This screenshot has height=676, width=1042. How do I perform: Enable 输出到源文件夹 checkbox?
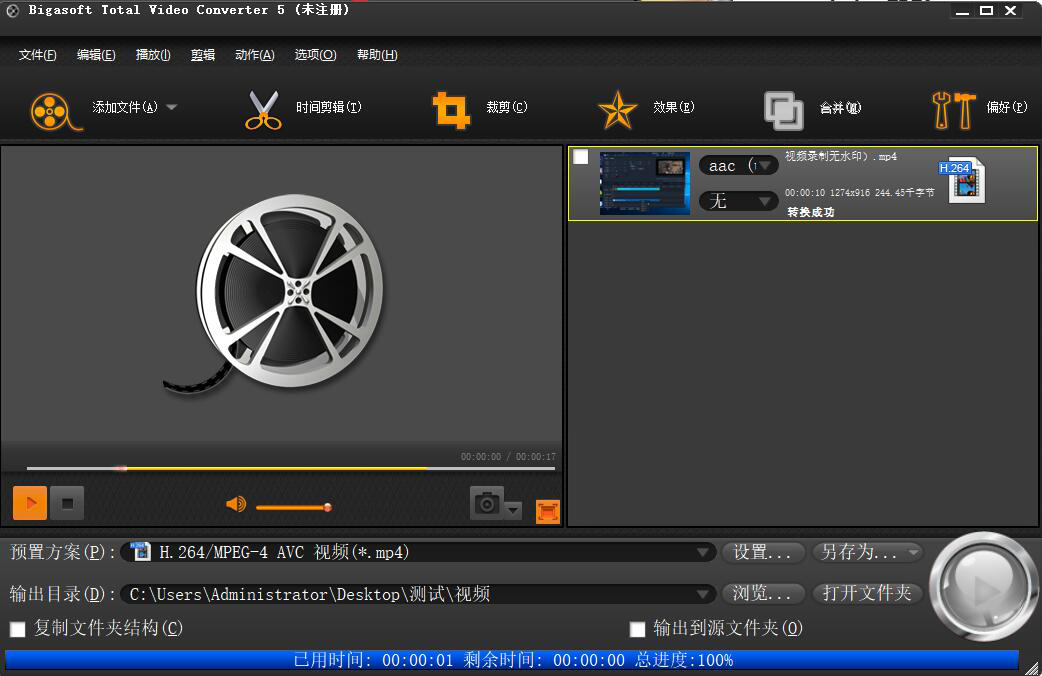pos(637,629)
